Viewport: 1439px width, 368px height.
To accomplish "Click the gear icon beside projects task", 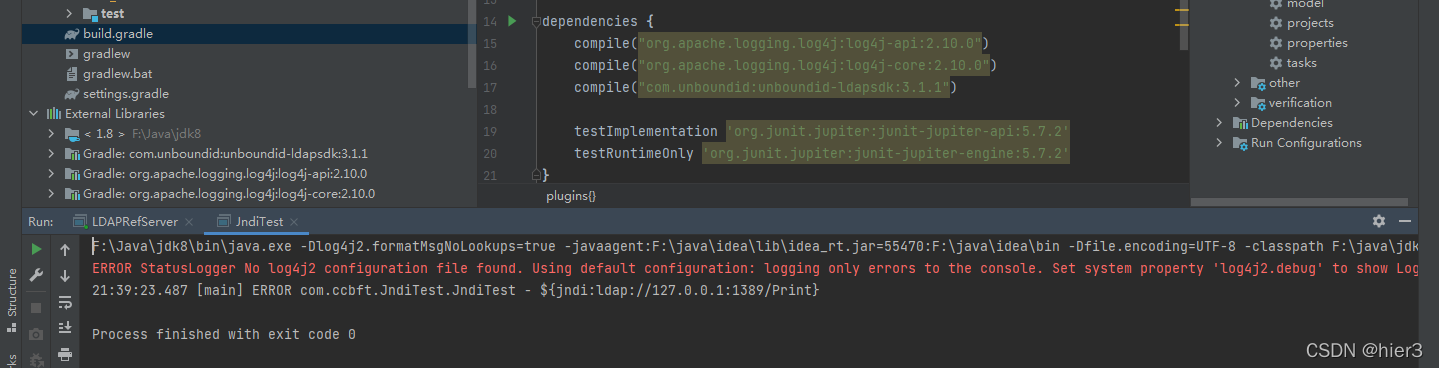I will click(x=1276, y=23).
